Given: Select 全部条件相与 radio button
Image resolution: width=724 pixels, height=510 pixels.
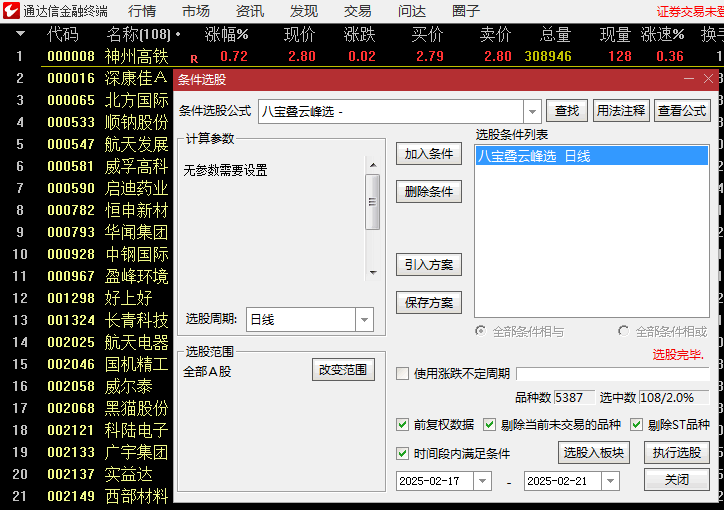Looking at the screenshot, I should point(481,331).
